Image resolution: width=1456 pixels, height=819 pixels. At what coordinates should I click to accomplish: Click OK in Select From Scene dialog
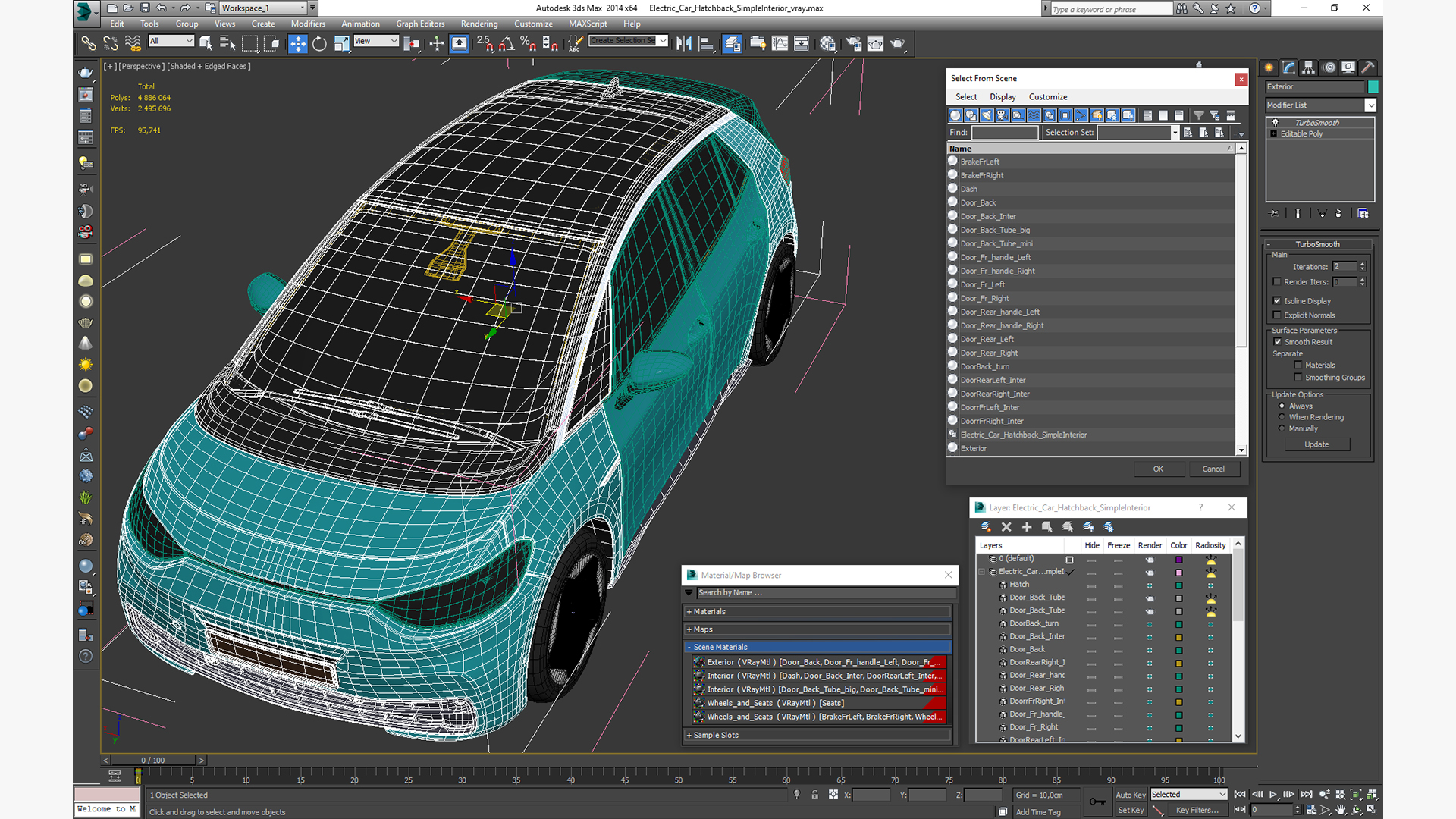(1158, 469)
